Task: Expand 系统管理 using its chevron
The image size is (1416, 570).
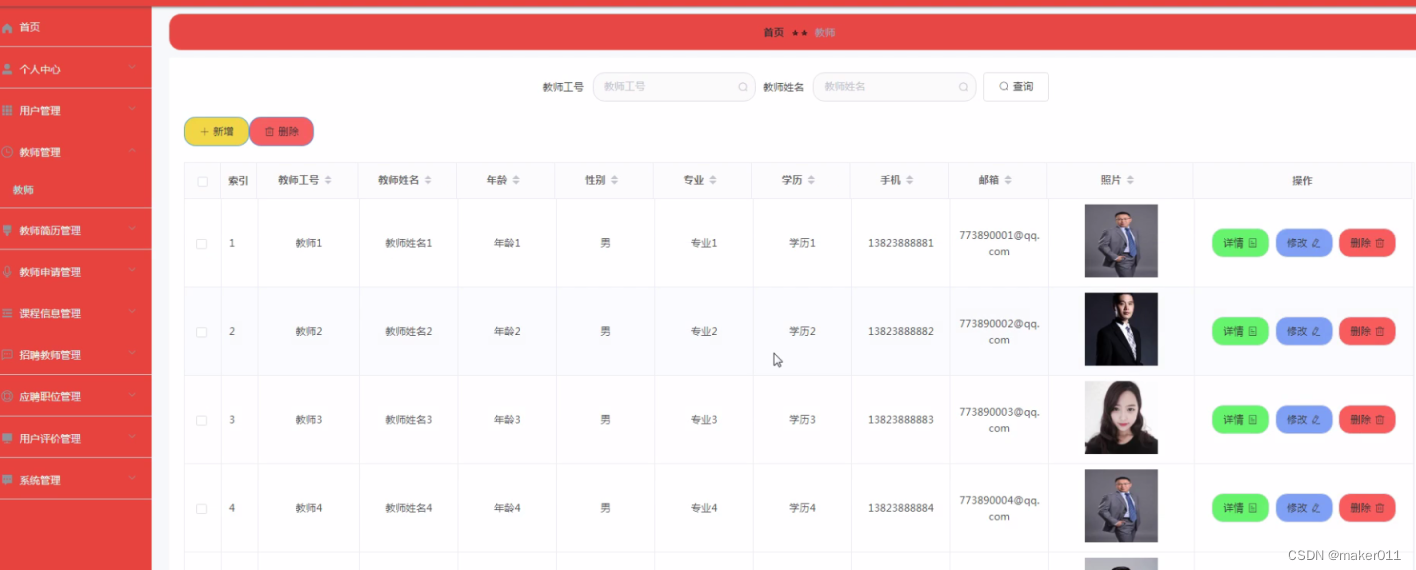Action: tap(132, 479)
